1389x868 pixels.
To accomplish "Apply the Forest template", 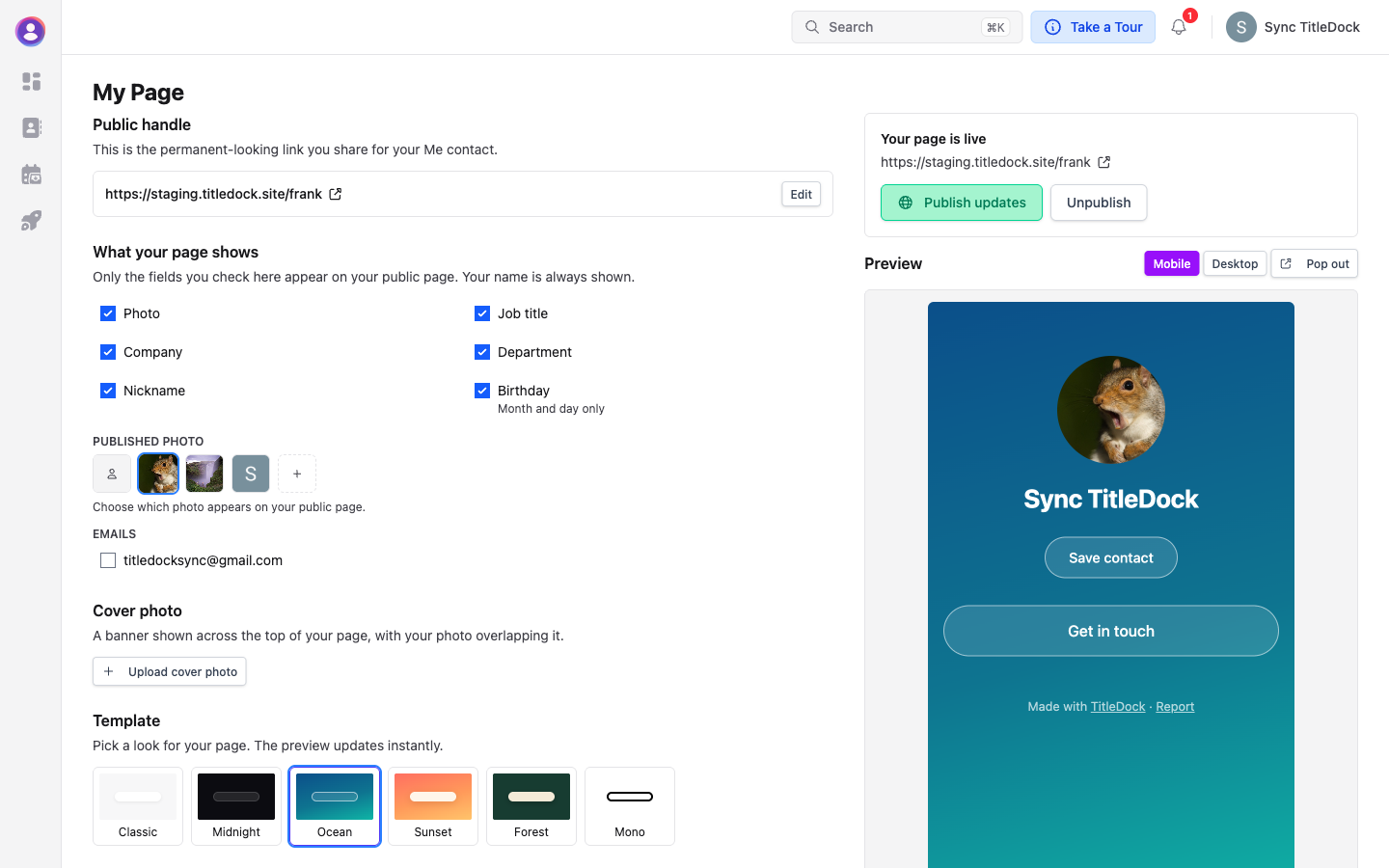I will 531,806.
